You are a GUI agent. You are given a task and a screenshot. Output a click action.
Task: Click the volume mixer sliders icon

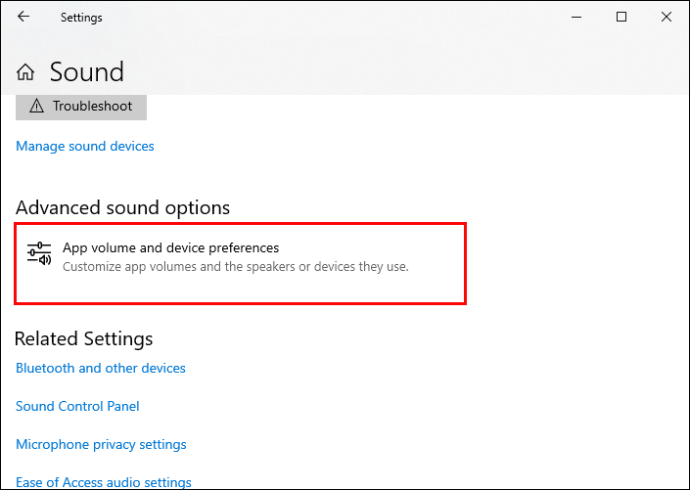pyautogui.click(x=39, y=254)
